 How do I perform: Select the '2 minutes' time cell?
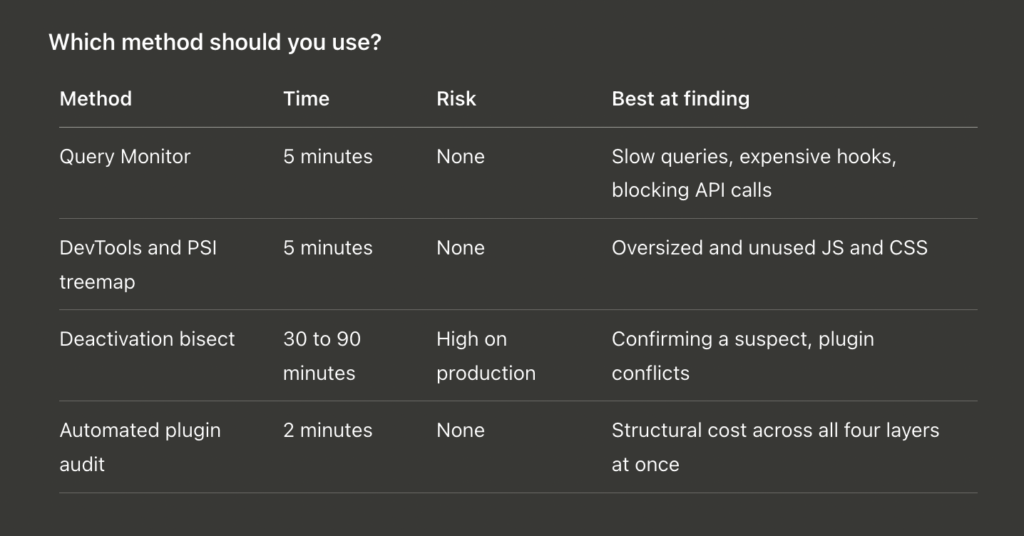(x=328, y=430)
